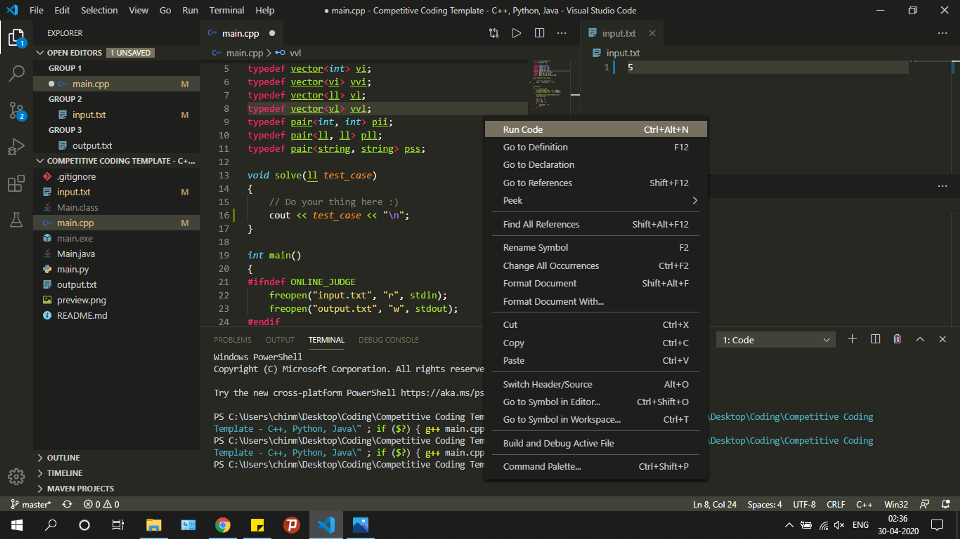Create a new terminal with plus icon

click(x=853, y=340)
